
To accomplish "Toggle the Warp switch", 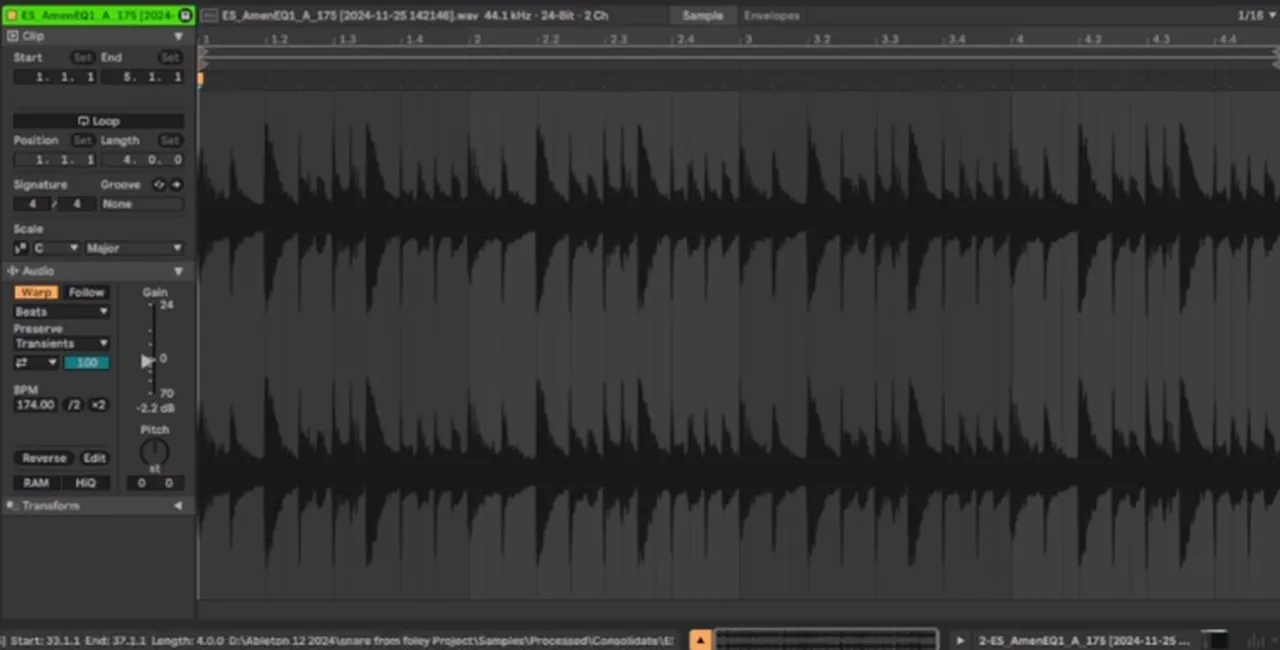I will tap(36, 293).
